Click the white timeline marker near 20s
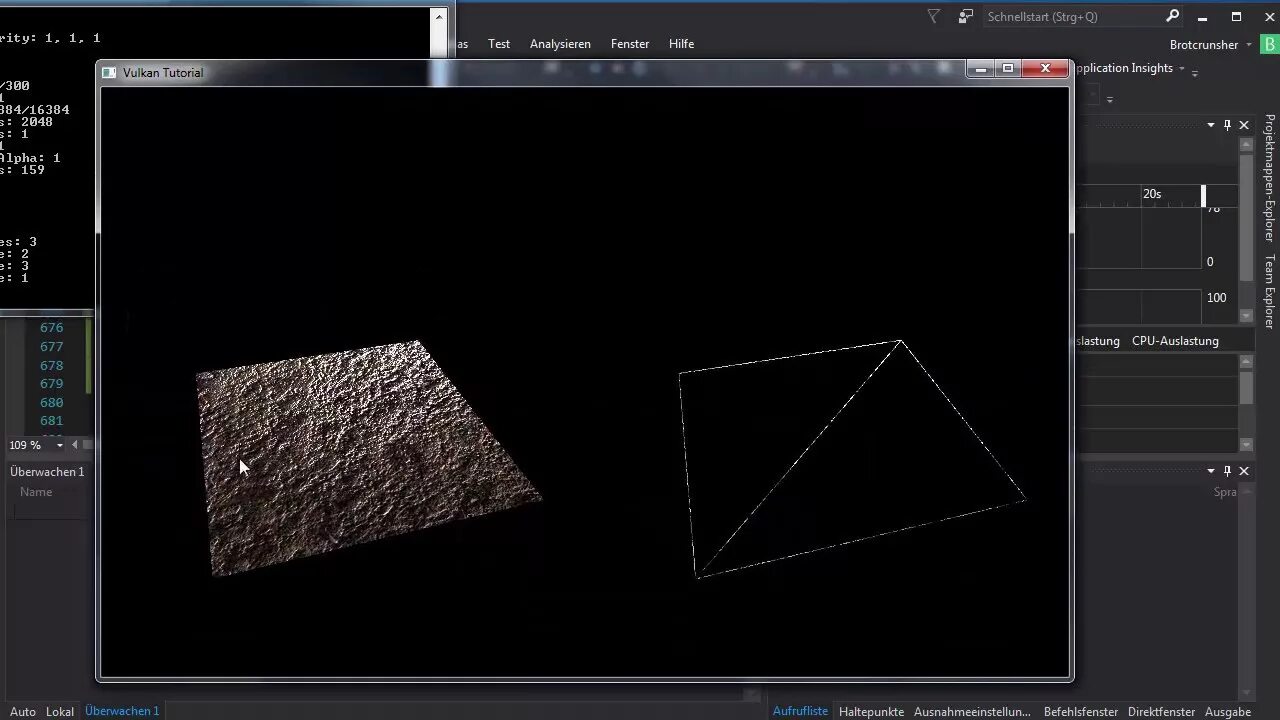This screenshot has height=720, width=1280. pos(1203,195)
